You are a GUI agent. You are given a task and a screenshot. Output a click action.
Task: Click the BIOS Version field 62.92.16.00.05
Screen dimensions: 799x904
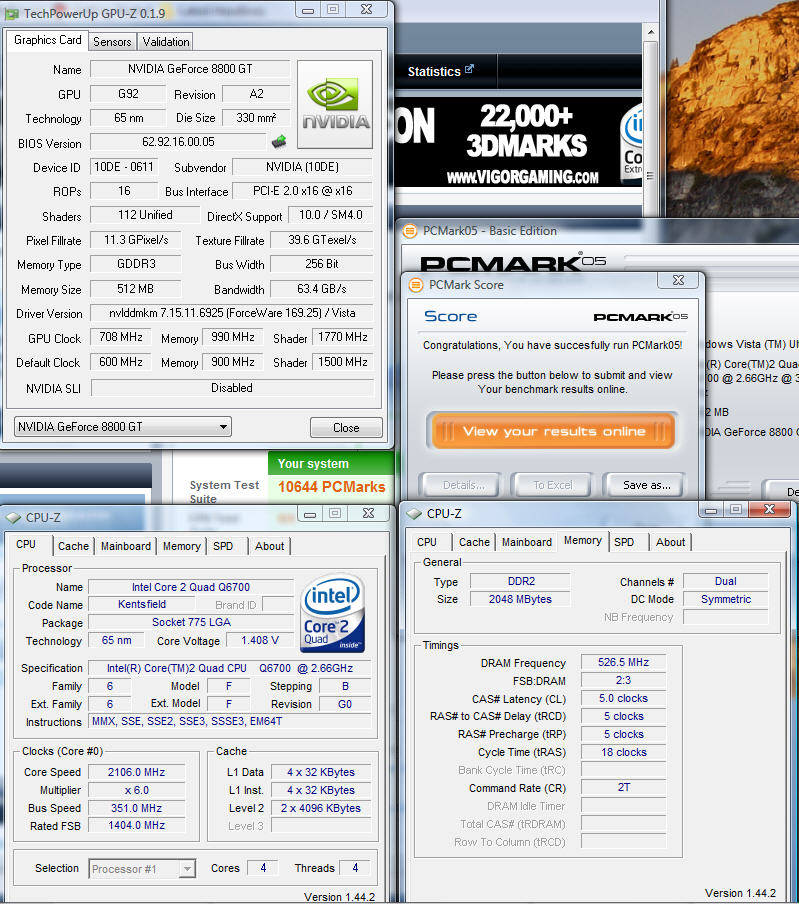tap(178, 142)
